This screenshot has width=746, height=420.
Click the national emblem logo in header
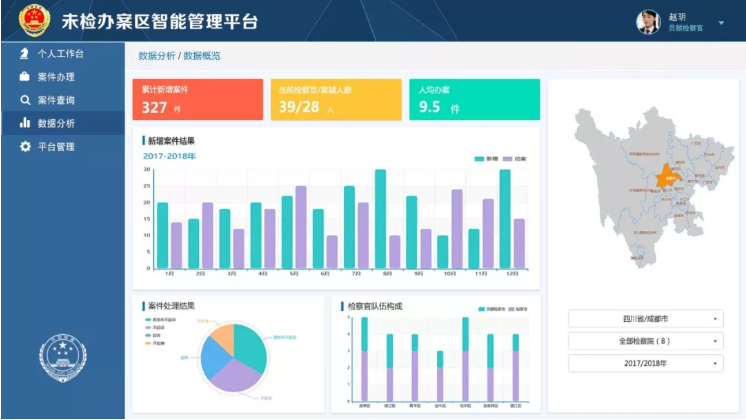pos(34,21)
